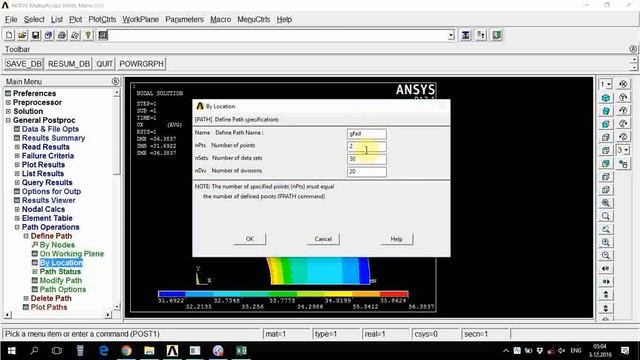Click Main Menu scroll down arrow

[117, 307]
